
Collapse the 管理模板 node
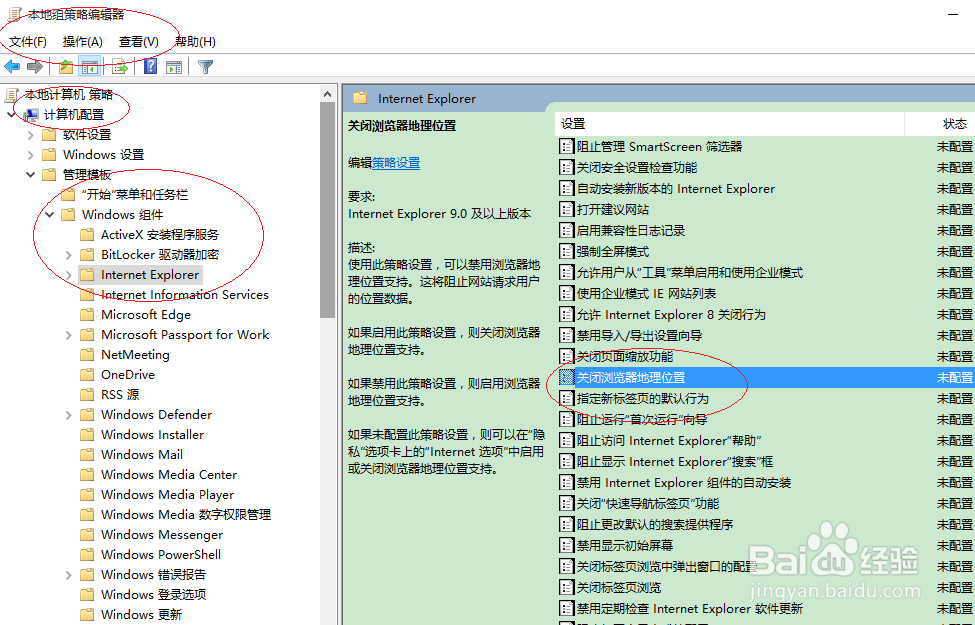point(30,175)
